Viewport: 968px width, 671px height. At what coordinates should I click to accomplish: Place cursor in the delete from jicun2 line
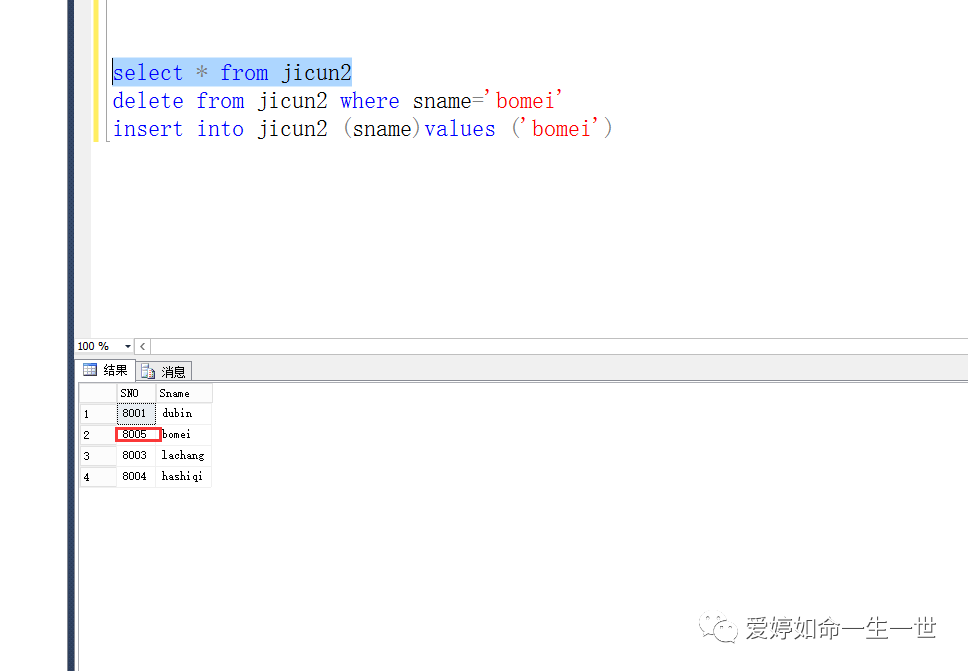(x=337, y=101)
